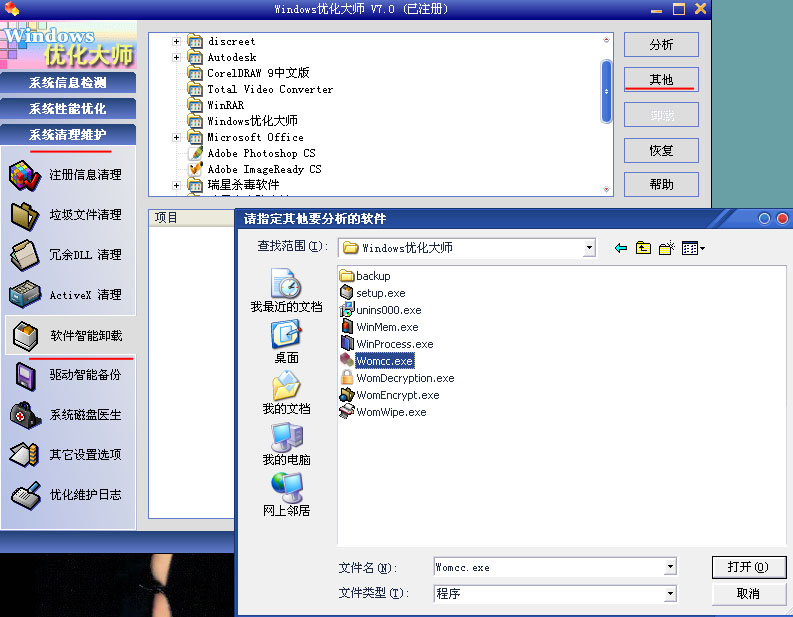This screenshot has width=793, height=617.
Task: Click the 恢复 button
Action: (x=661, y=150)
